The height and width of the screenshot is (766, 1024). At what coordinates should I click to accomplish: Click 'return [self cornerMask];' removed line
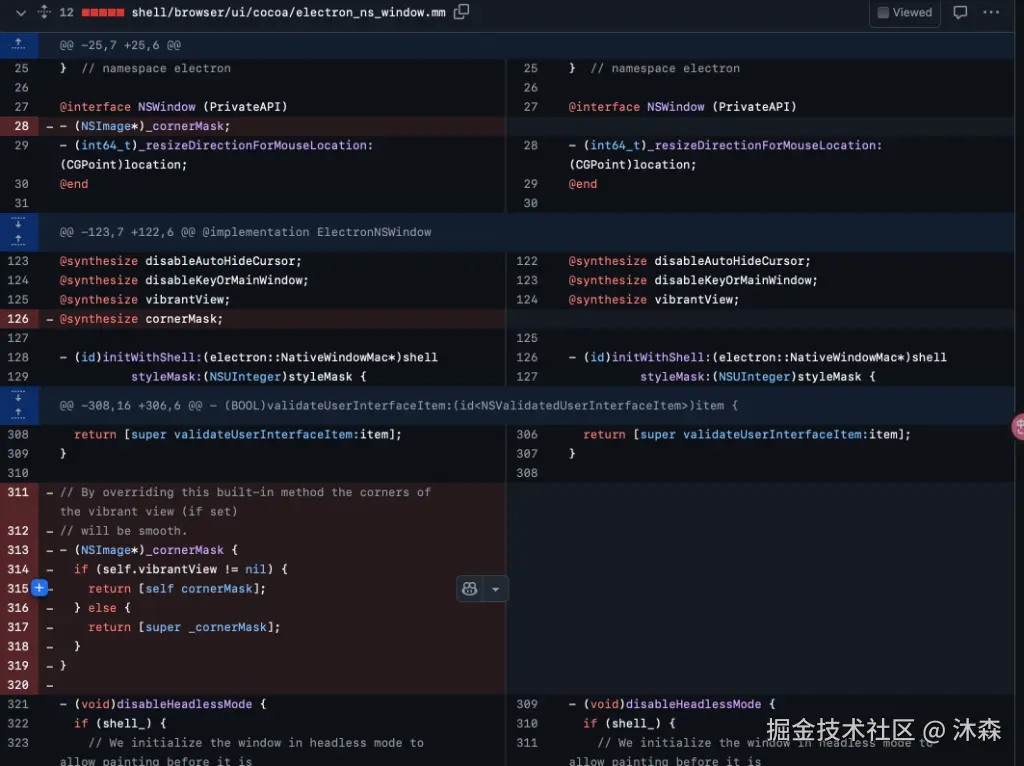(x=177, y=588)
